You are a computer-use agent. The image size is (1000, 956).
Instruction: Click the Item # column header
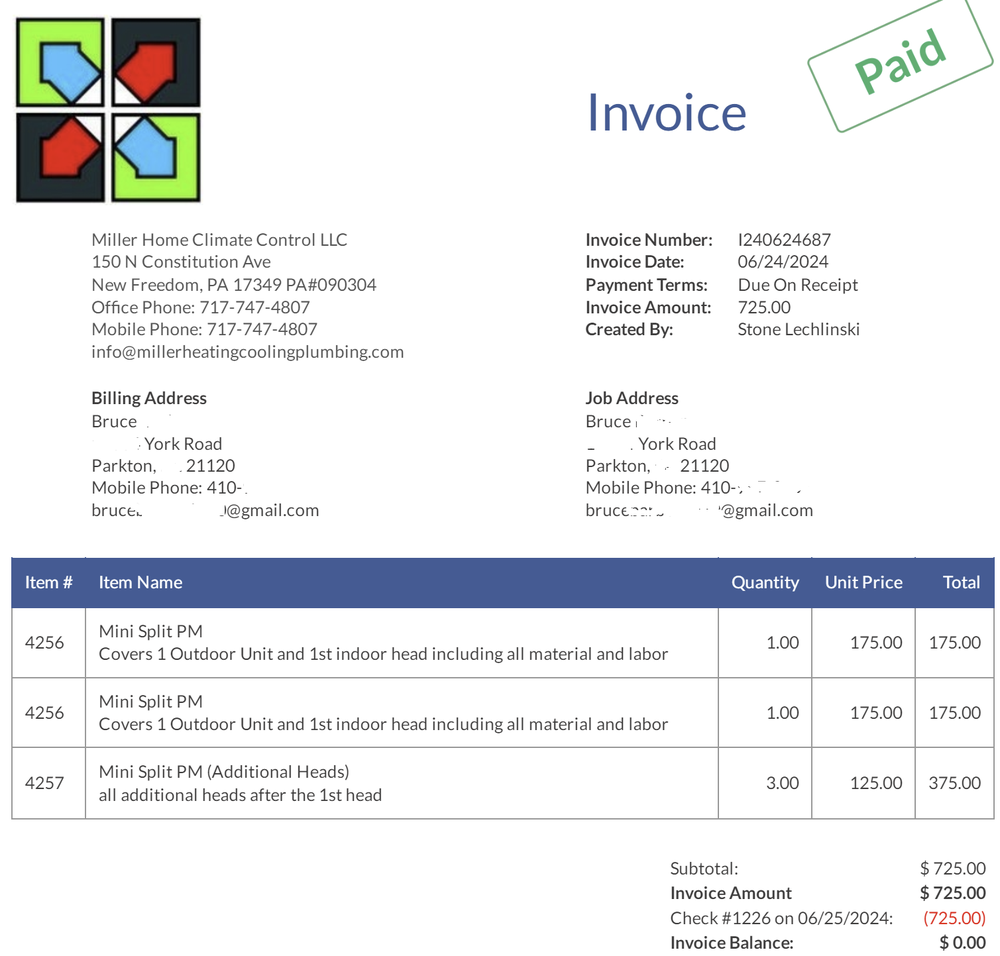tap(48, 582)
